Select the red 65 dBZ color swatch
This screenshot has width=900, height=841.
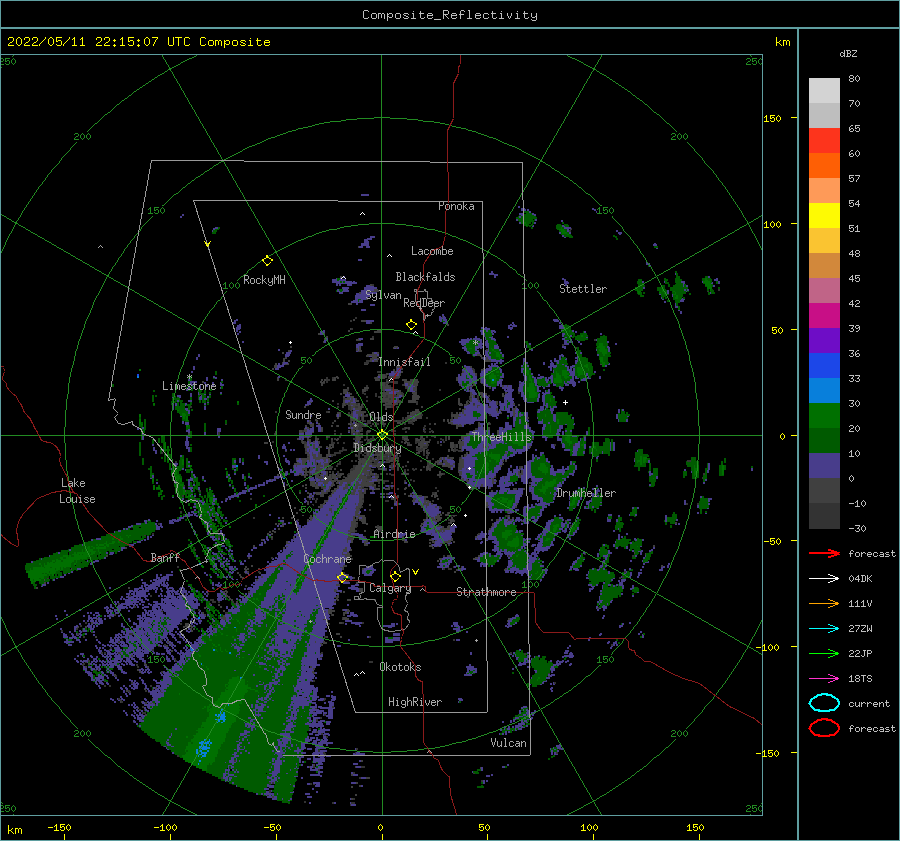[x=824, y=141]
